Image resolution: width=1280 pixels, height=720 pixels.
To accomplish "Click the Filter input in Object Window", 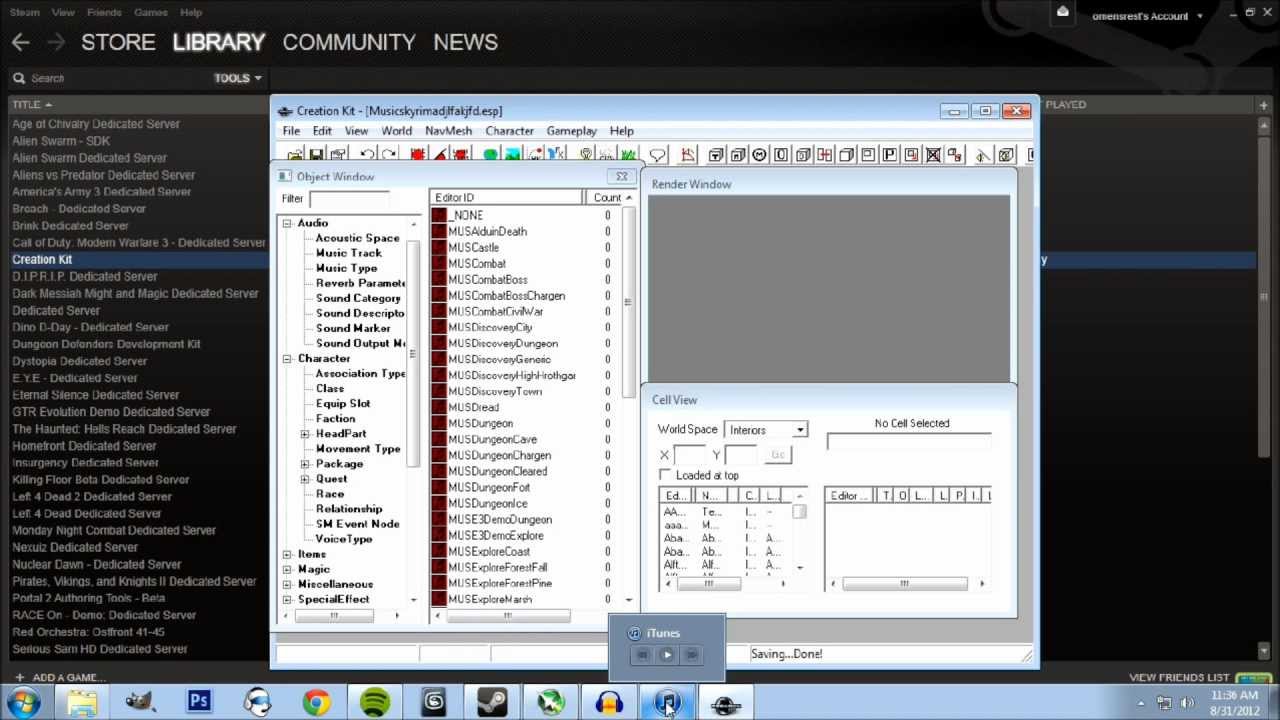I will 349,199.
